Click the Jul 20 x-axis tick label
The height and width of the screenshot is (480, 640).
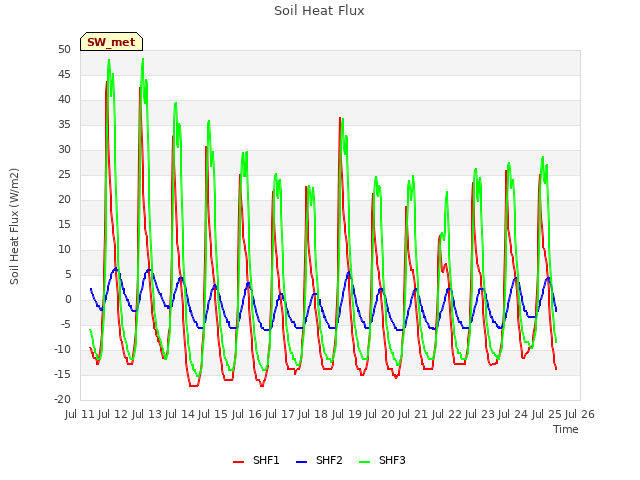point(380,414)
